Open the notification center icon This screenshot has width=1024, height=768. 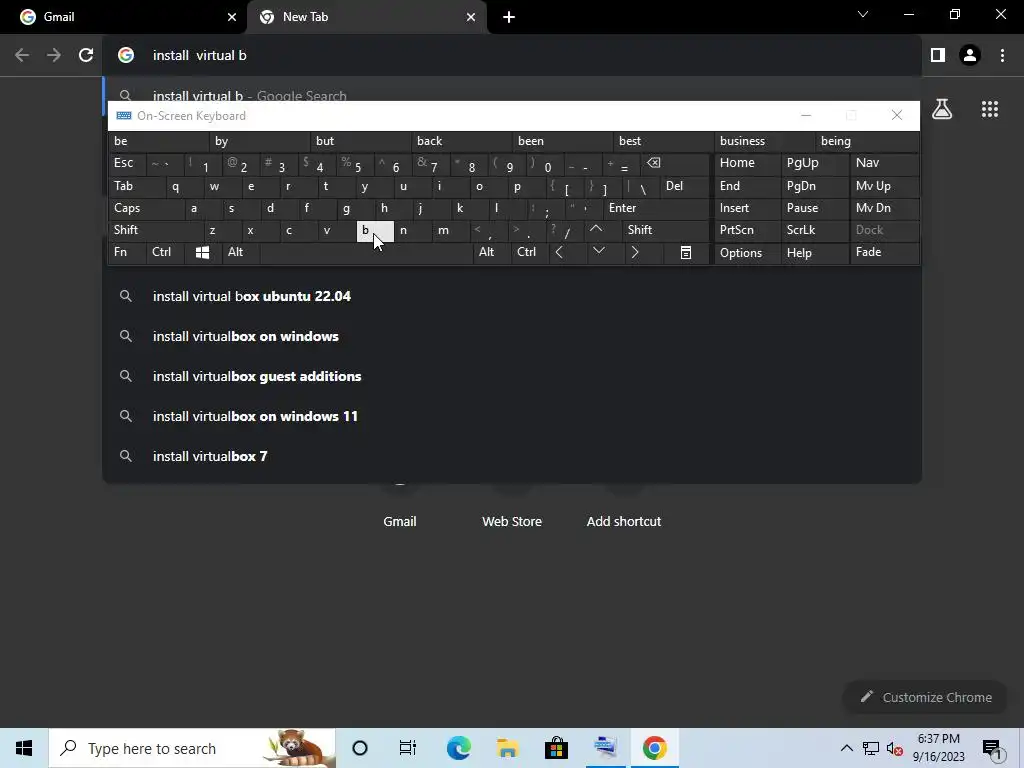[992, 748]
